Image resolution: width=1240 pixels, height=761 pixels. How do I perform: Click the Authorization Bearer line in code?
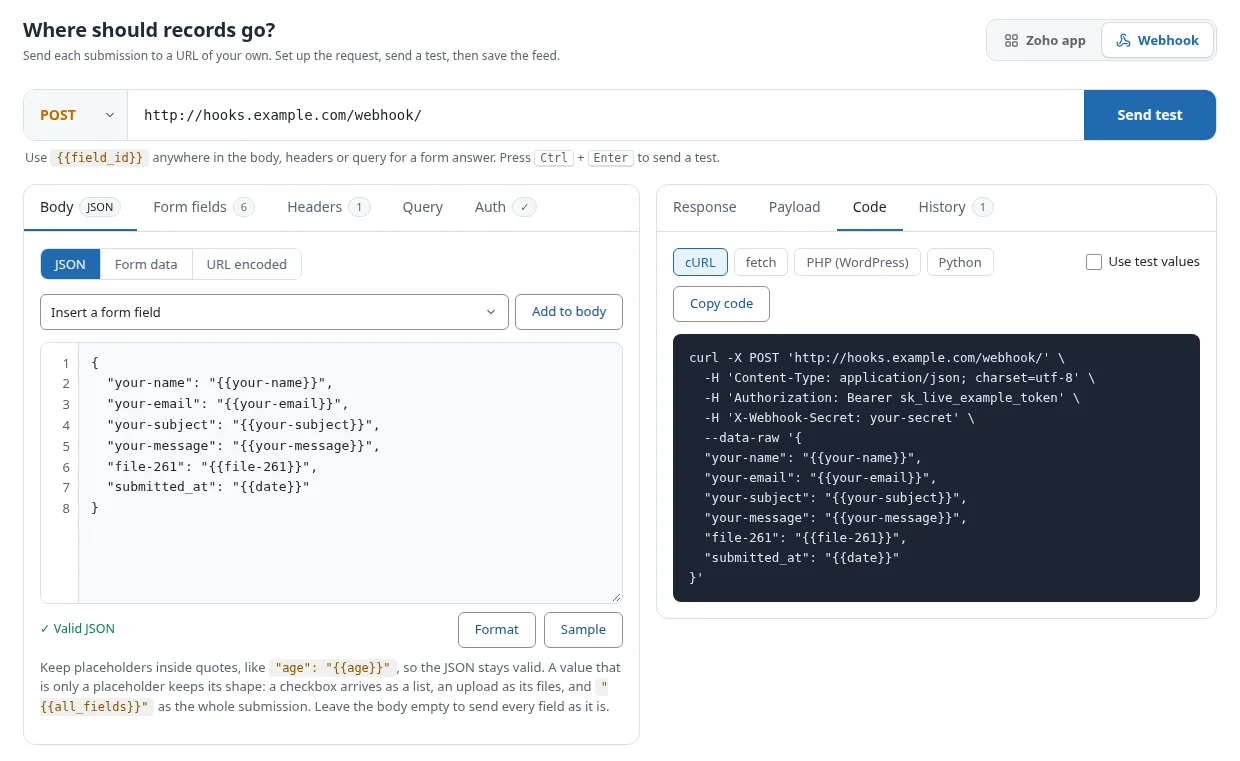893,397
